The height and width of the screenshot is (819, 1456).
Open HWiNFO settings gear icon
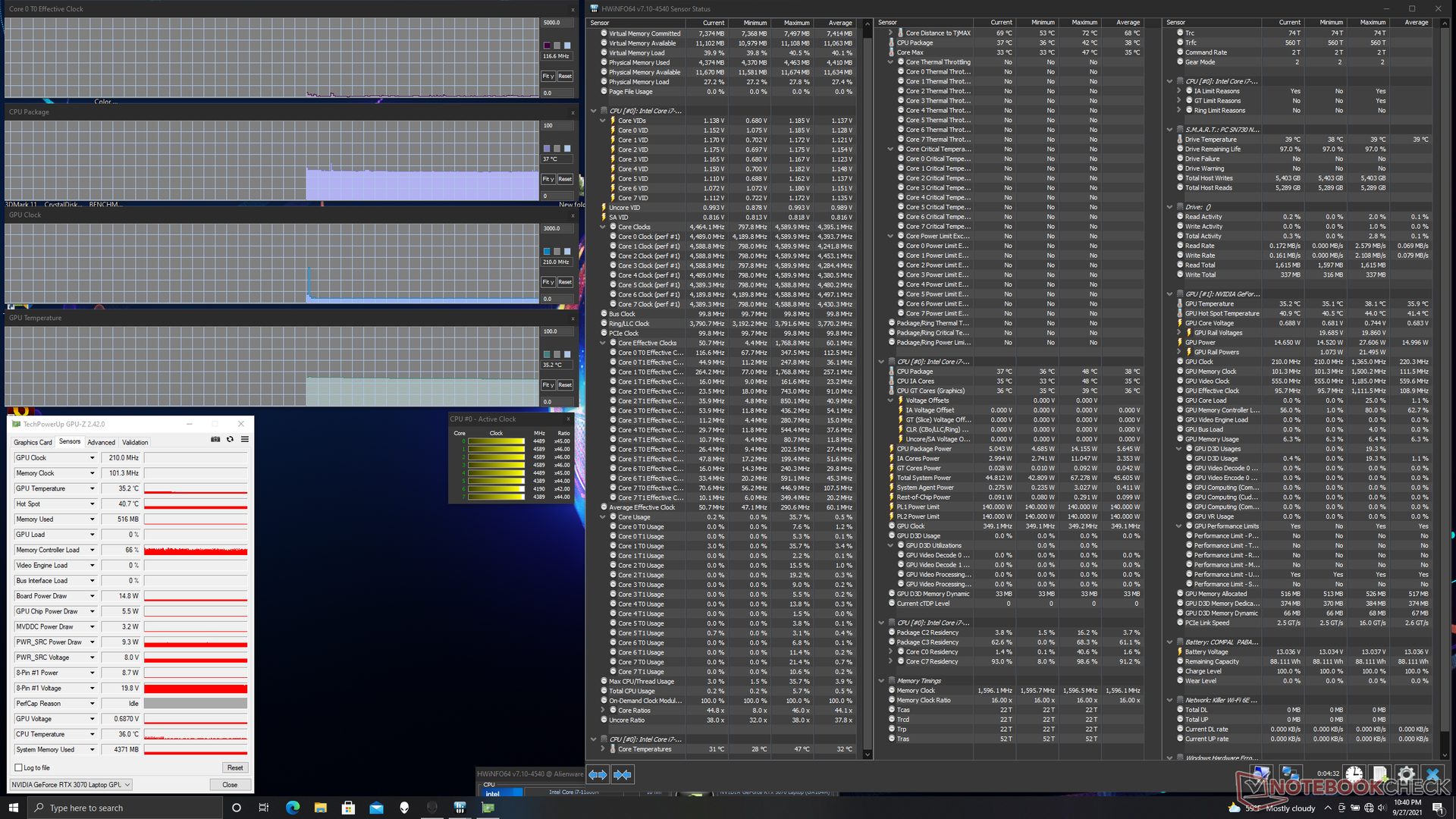[1405, 774]
